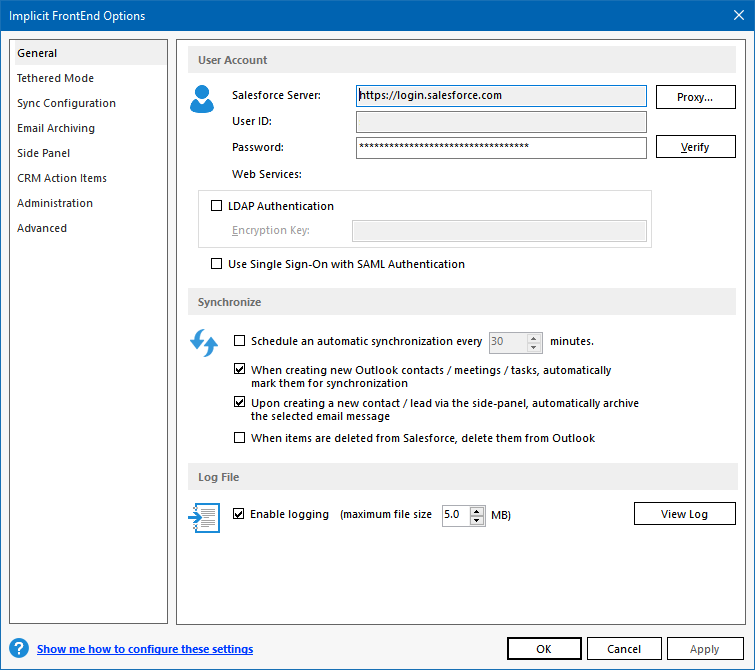The width and height of the screenshot is (755, 670).
Task: Click the Password input field
Action: point(501,148)
